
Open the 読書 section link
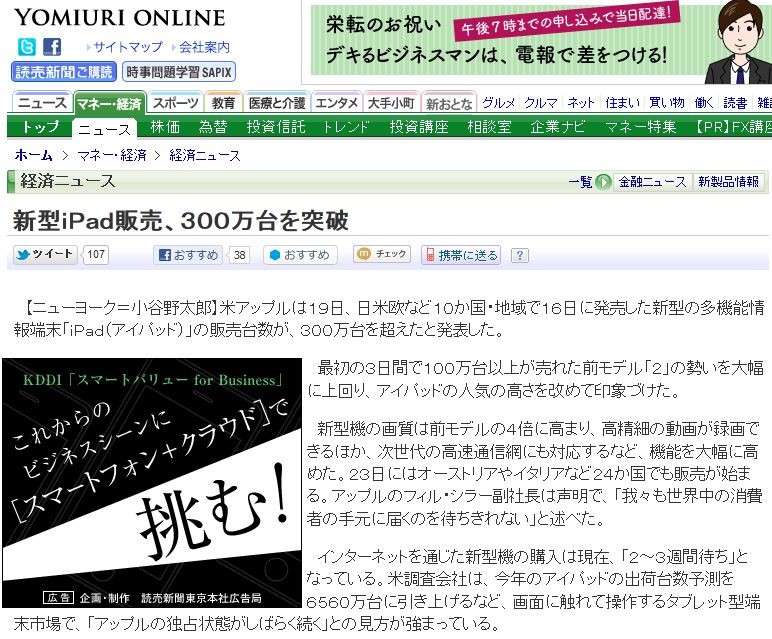pos(736,103)
